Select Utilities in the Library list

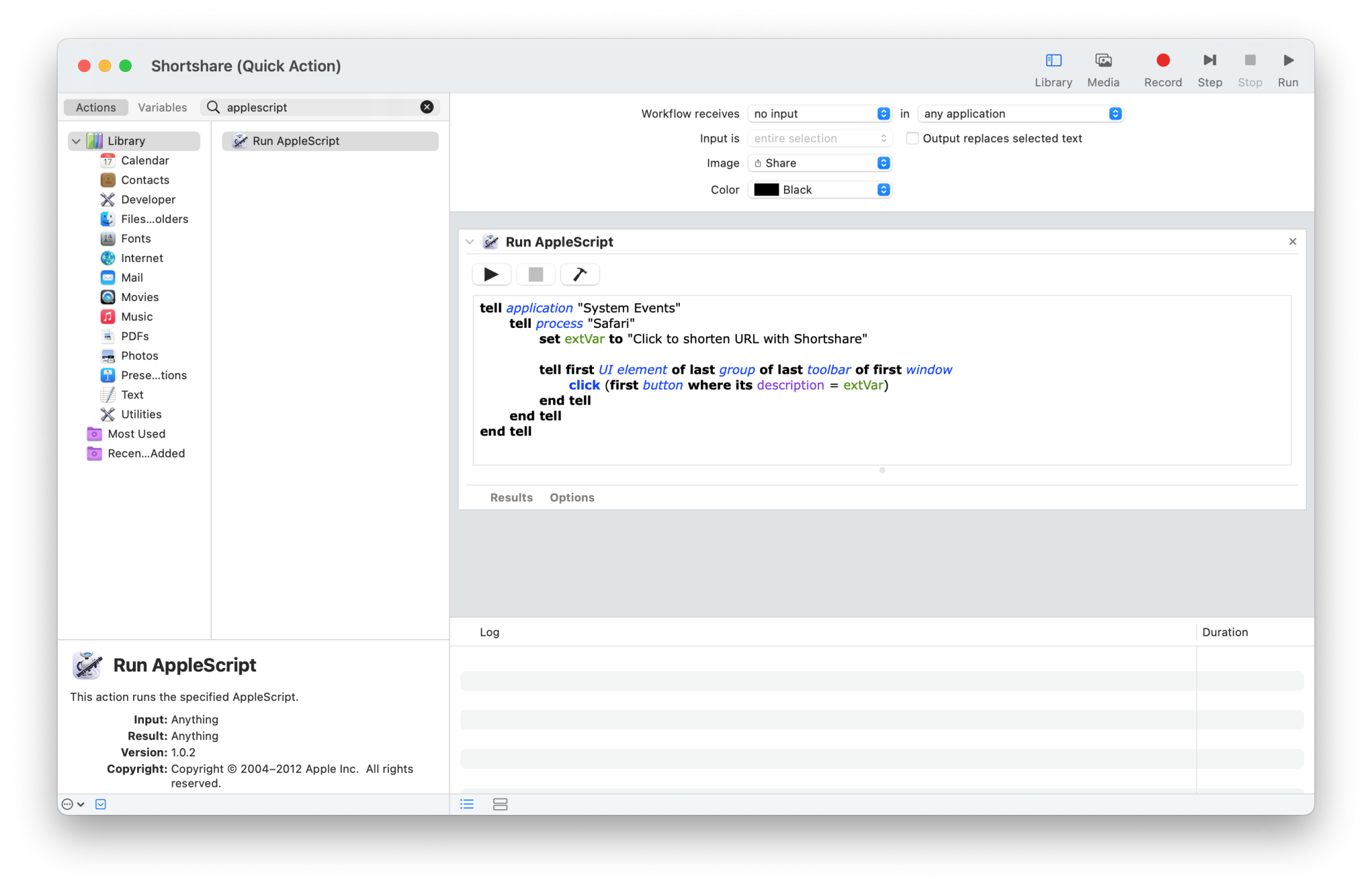click(141, 414)
